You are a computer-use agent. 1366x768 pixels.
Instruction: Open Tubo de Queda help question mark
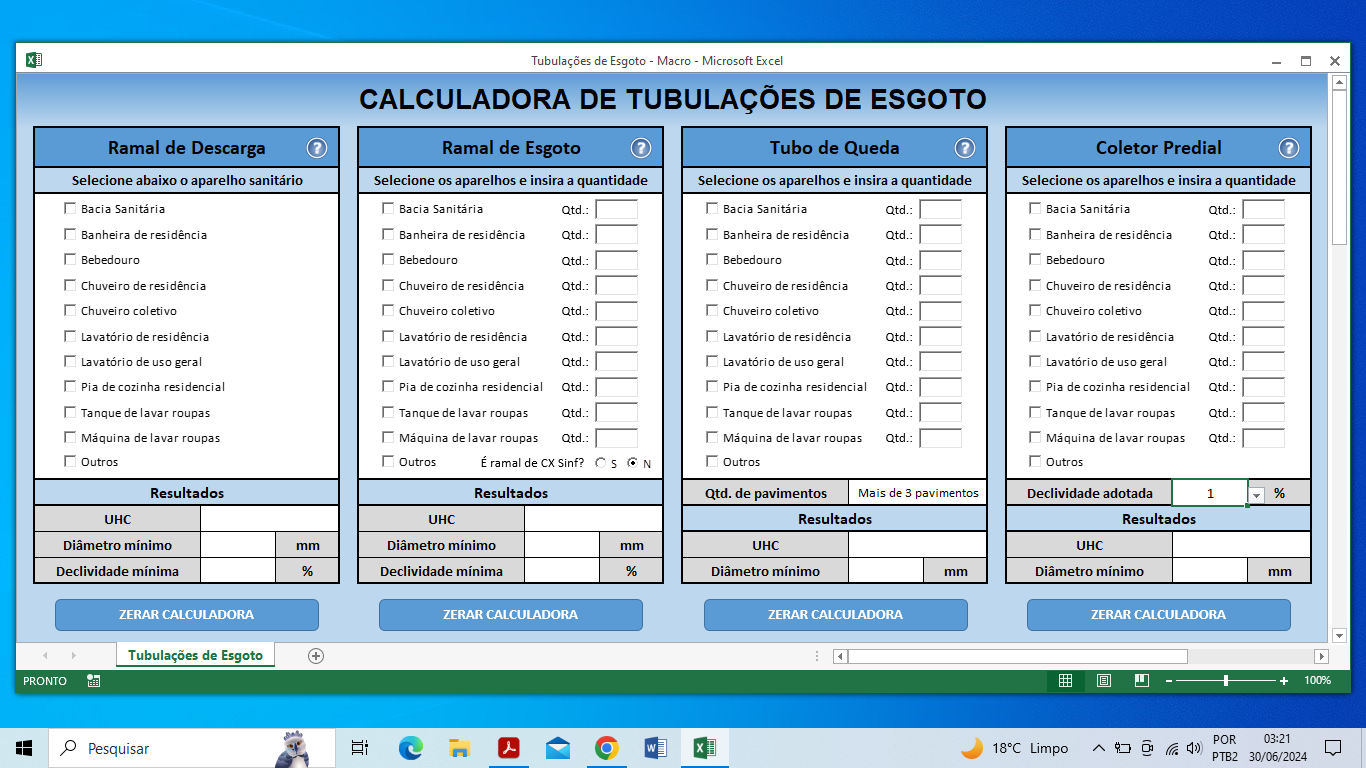(x=964, y=148)
